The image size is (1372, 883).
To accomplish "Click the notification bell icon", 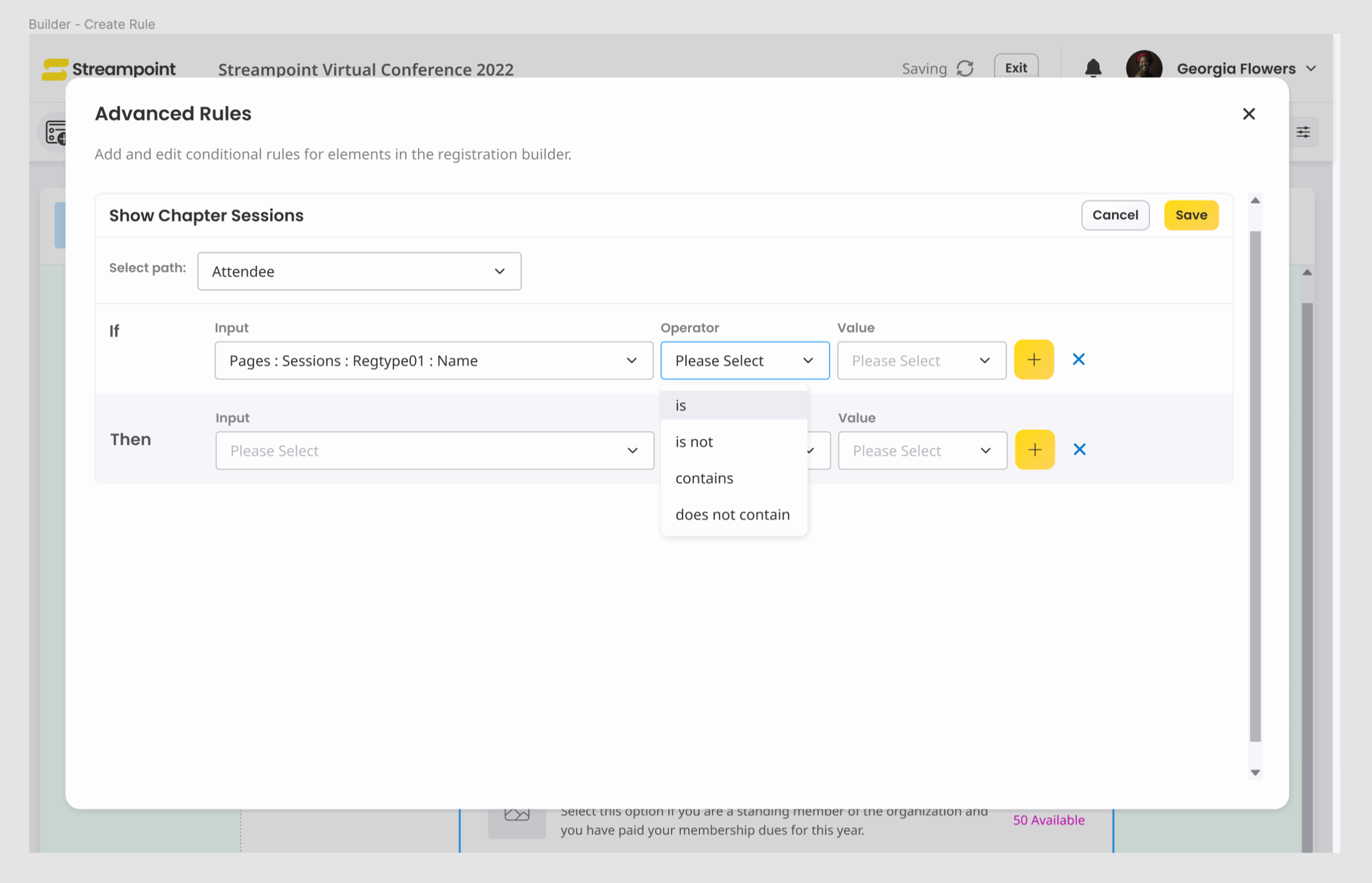I will [x=1093, y=68].
